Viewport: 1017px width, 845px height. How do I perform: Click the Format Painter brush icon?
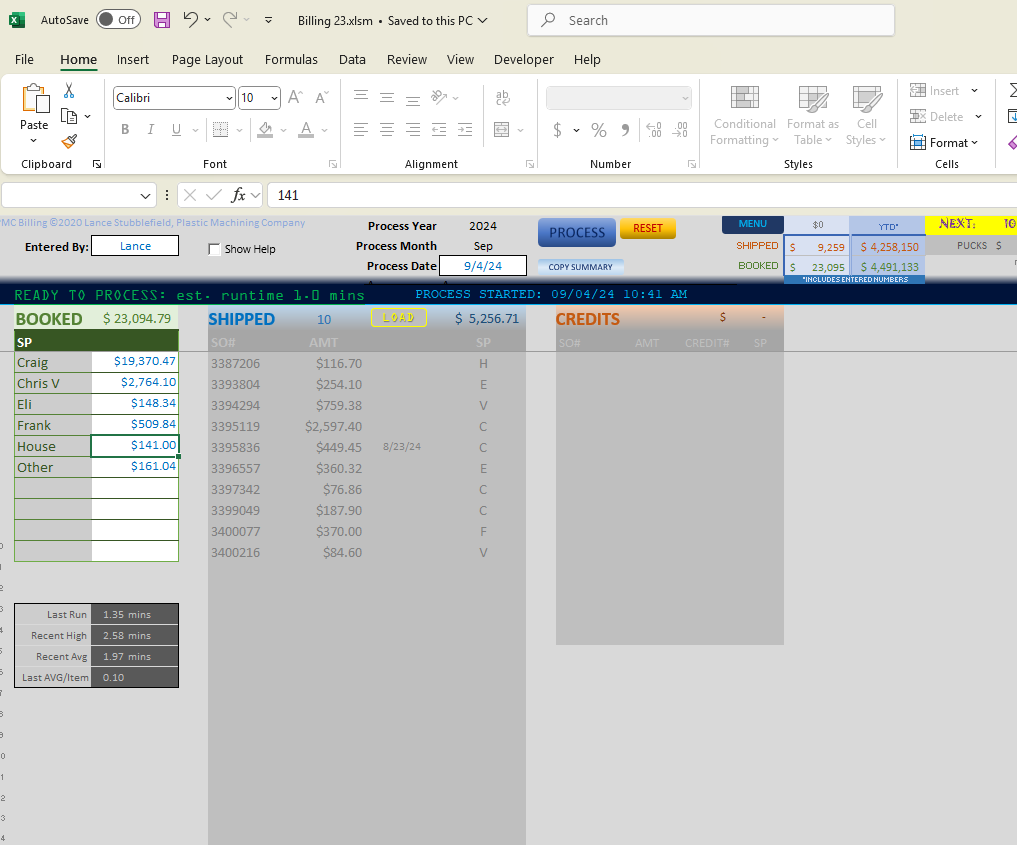tap(69, 142)
